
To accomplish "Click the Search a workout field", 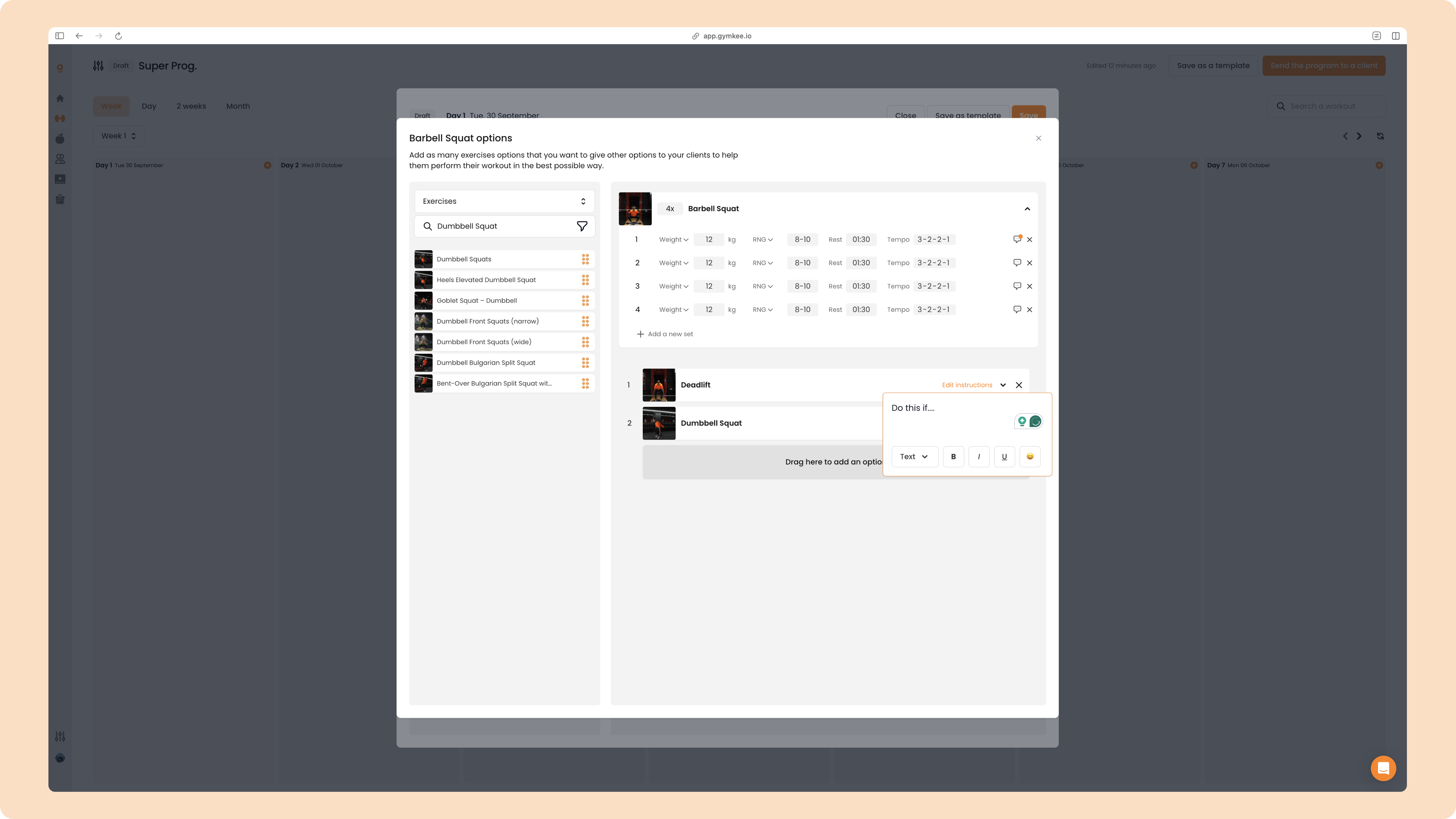I will [x=1326, y=106].
